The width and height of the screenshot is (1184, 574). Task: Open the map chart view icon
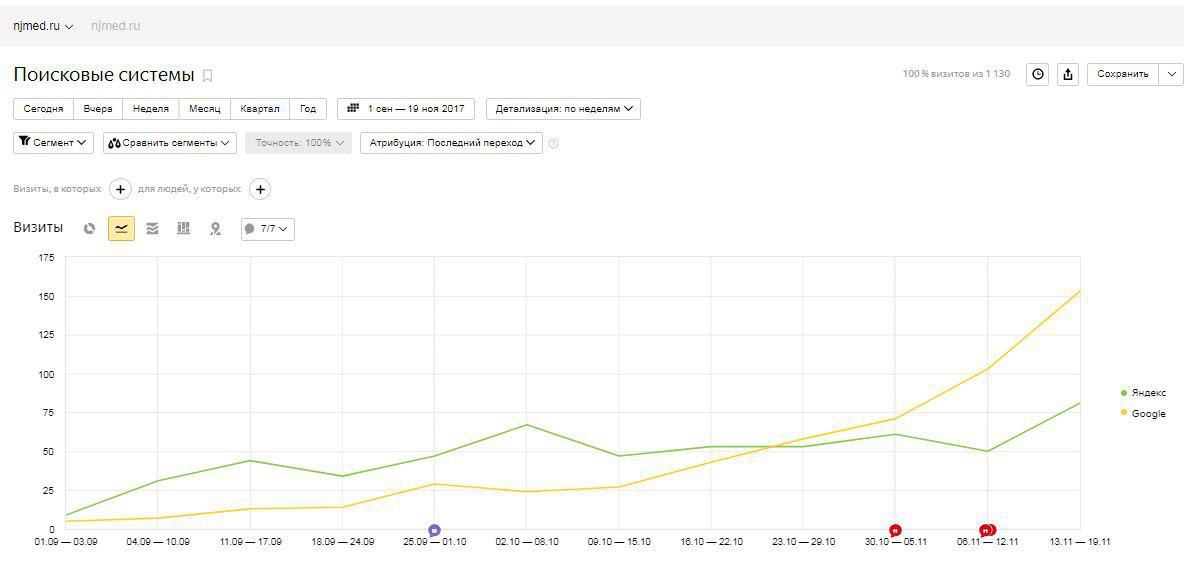tap(215, 229)
